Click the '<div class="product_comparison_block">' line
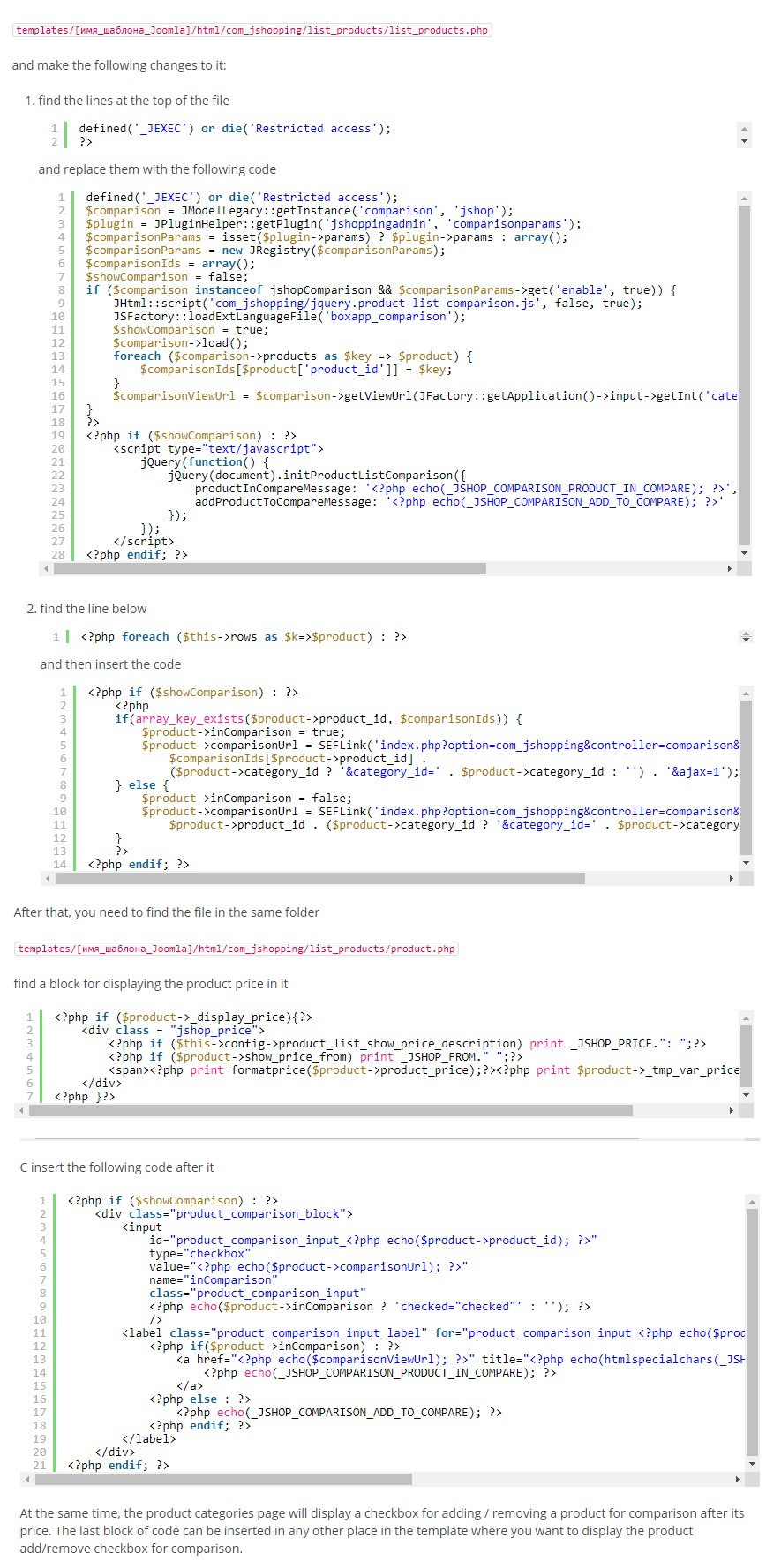Viewport: 766px width, 1568px height. 224,1214
